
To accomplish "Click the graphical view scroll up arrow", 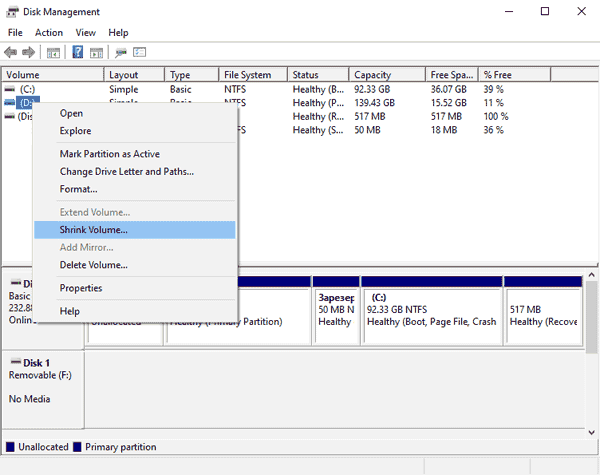I will point(592,275).
